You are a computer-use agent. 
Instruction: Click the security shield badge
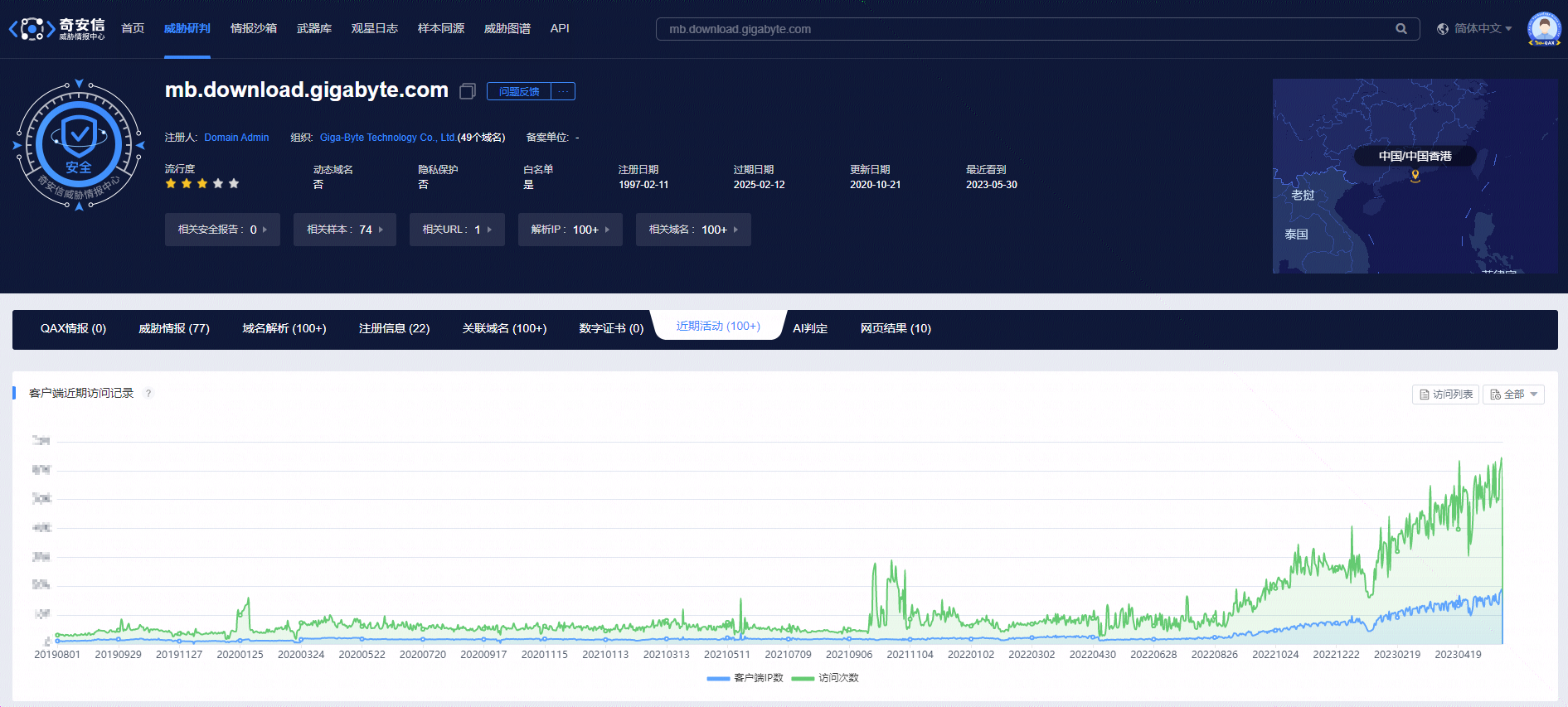(x=79, y=145)
